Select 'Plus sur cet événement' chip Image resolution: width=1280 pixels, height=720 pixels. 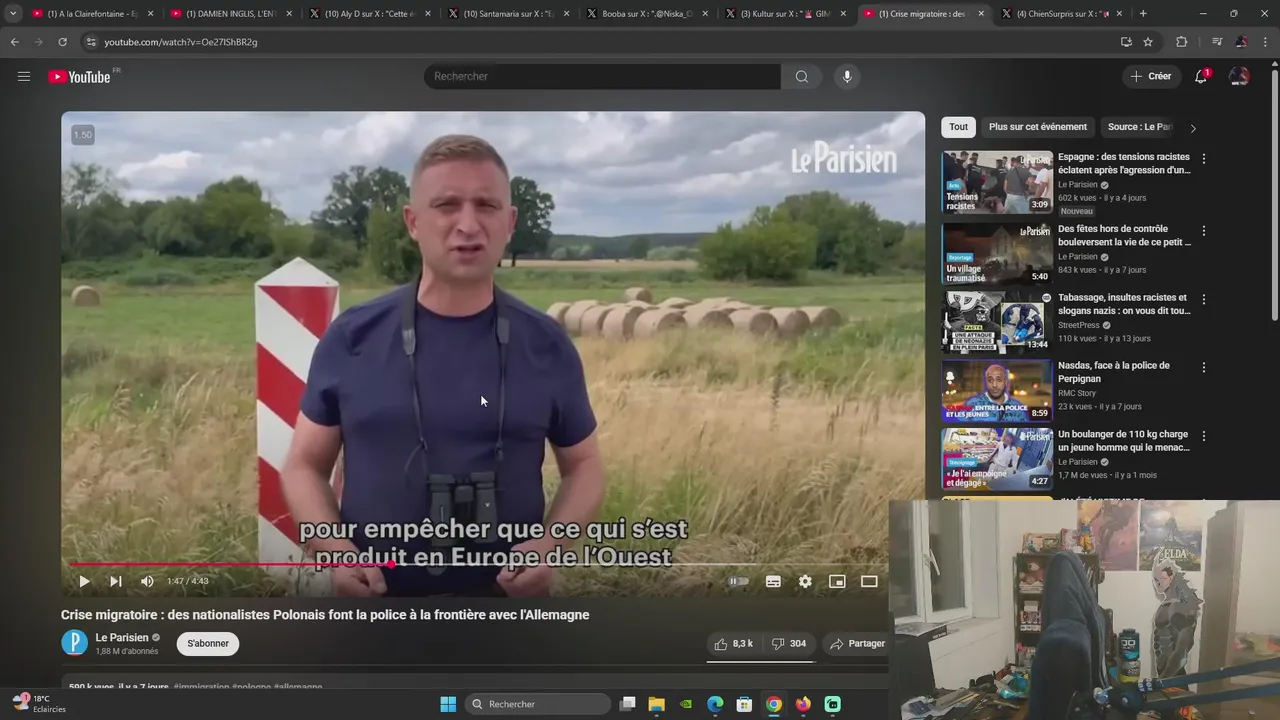1038,127
